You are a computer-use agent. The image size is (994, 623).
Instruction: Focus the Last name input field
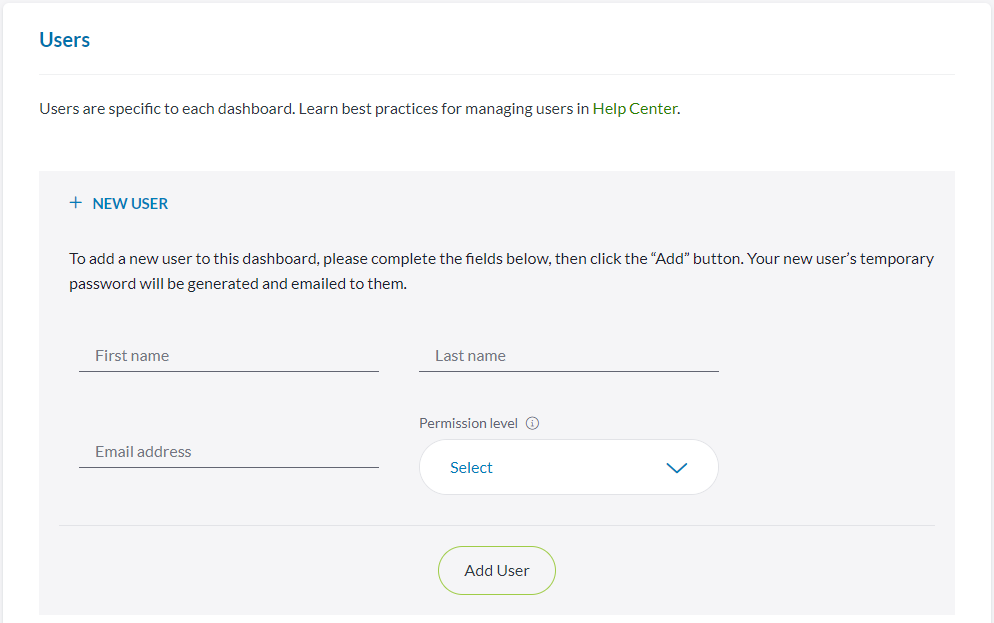click(568, 355)
